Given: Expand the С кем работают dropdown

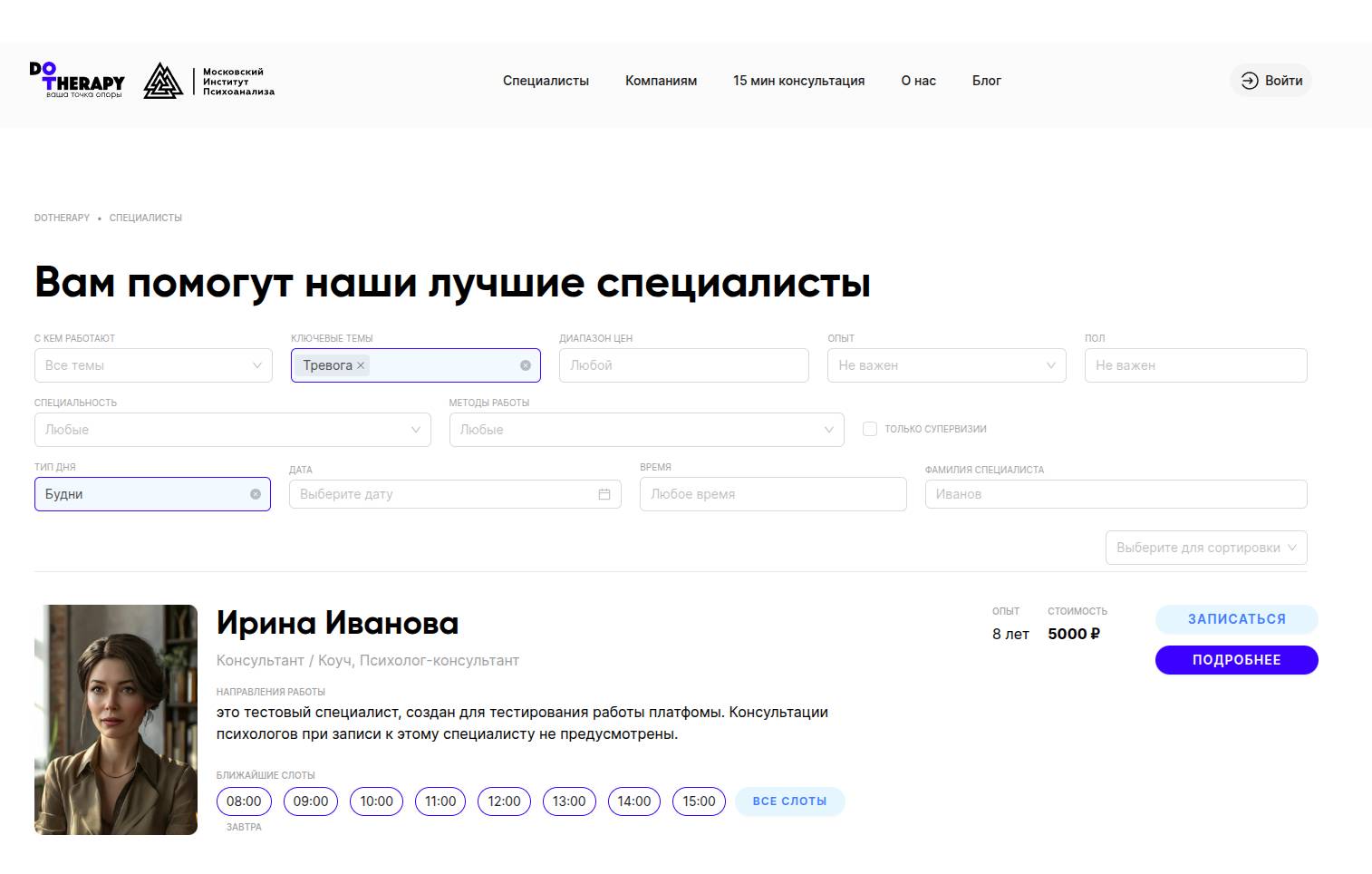Looking at the screenshot, I should pyautogui.click(x=153, y=365).
